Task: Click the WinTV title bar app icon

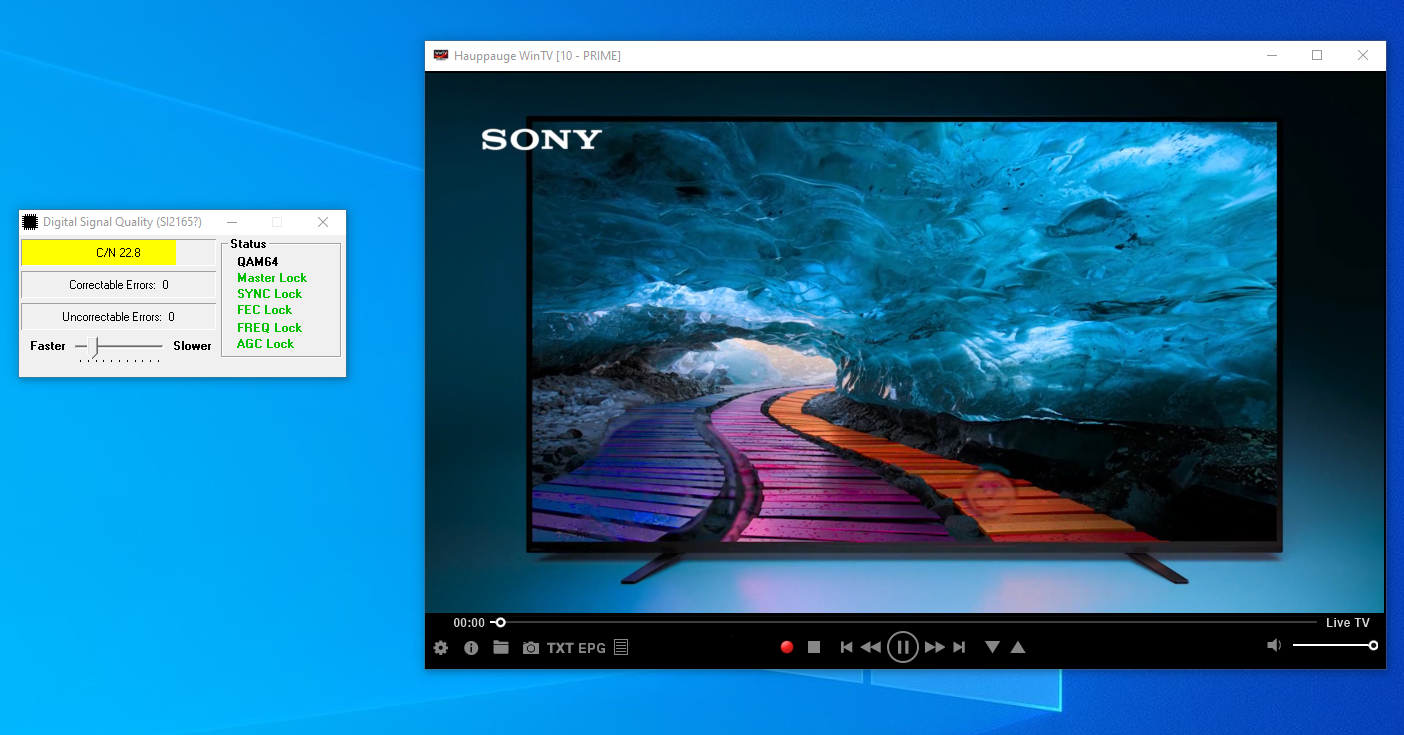Action: click(440, 56)
